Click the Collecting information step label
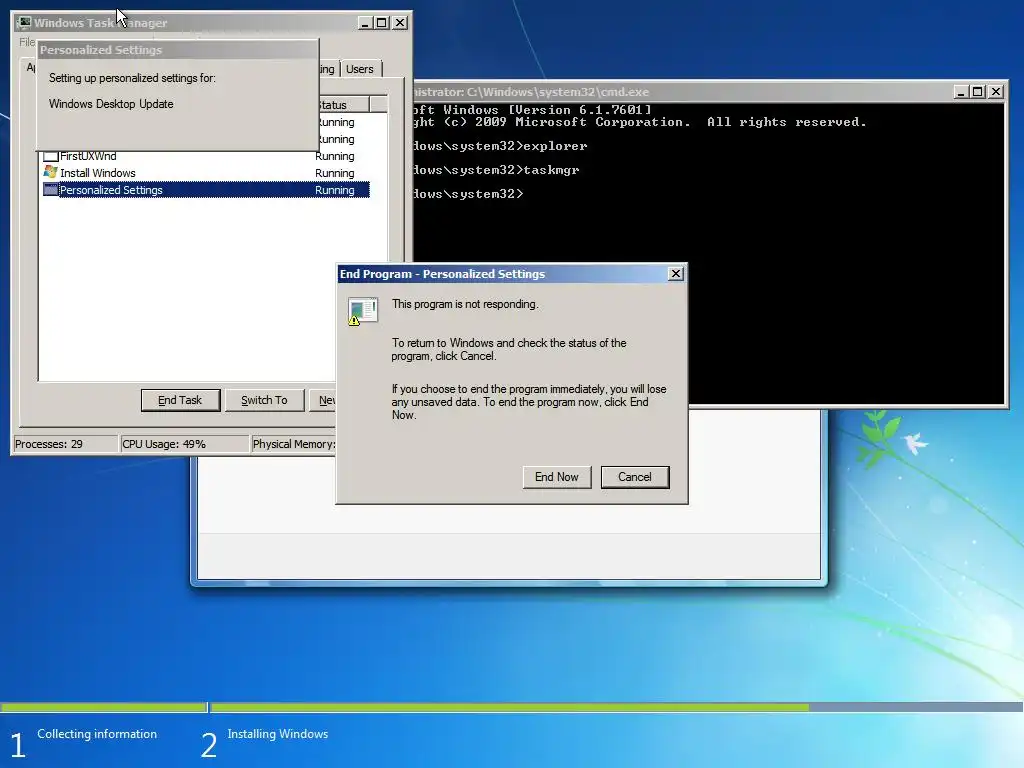The height and width of the screenshot is (768, 1024). 97,734
